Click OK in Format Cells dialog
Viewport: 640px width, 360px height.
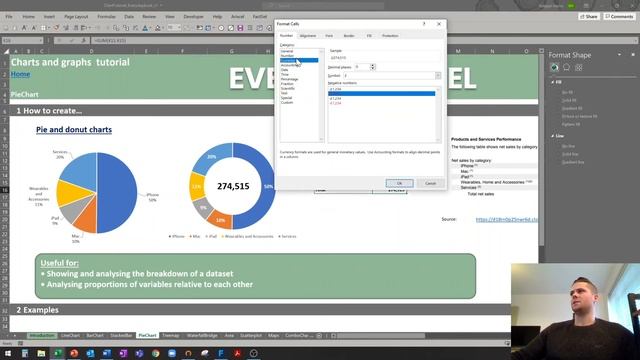click(400, 183)
